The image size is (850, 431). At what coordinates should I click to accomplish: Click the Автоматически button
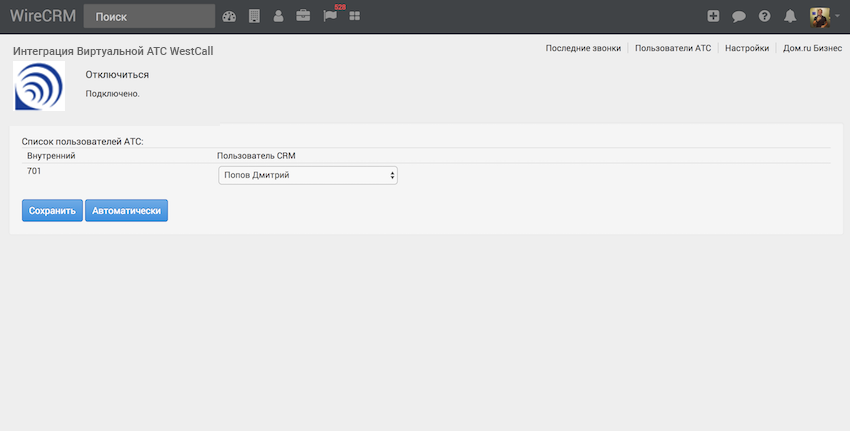click(x=126, y=210)
